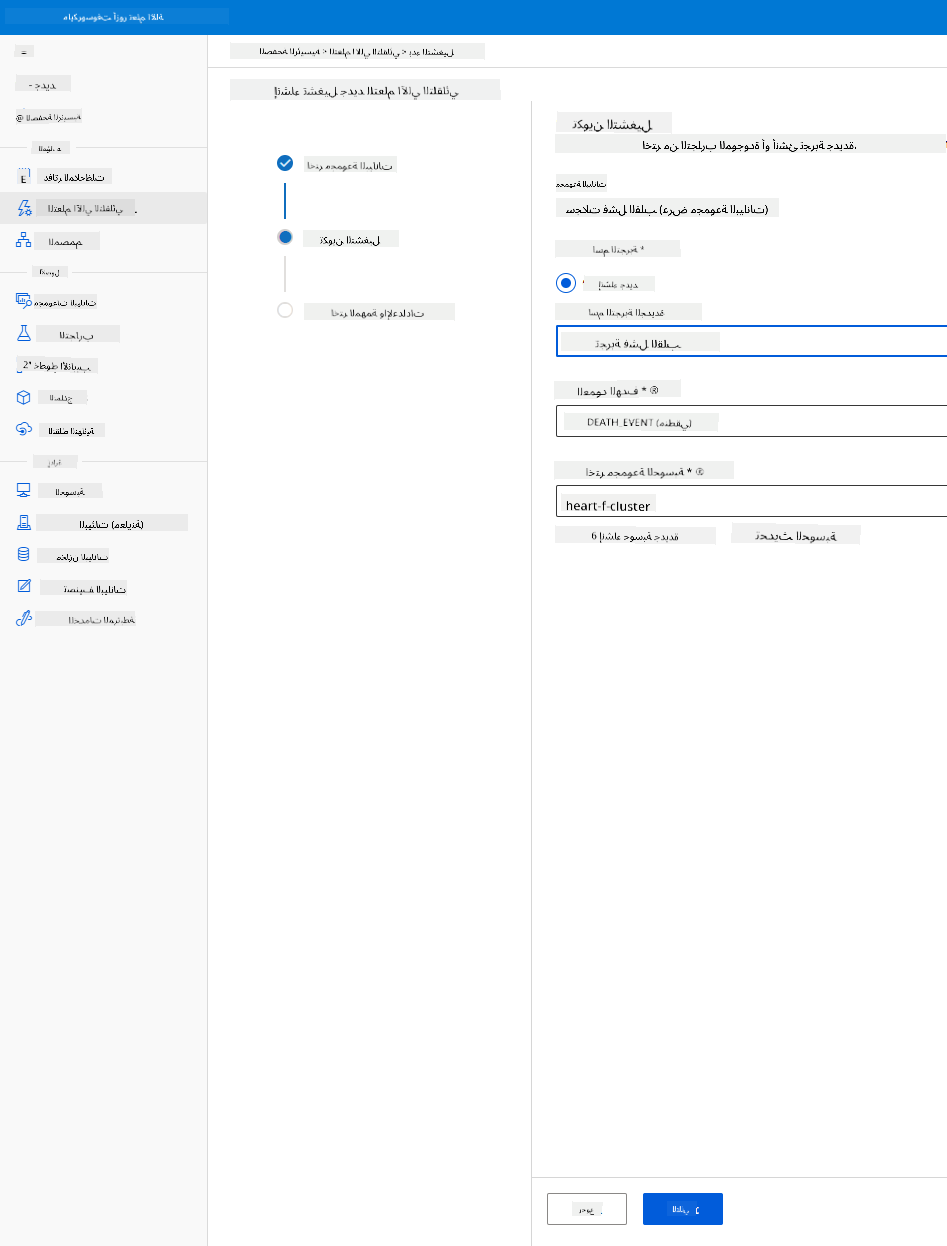The image size is (947, 1246).
Task: Open Compute via the monitor icon
Action: pos(25,491)
